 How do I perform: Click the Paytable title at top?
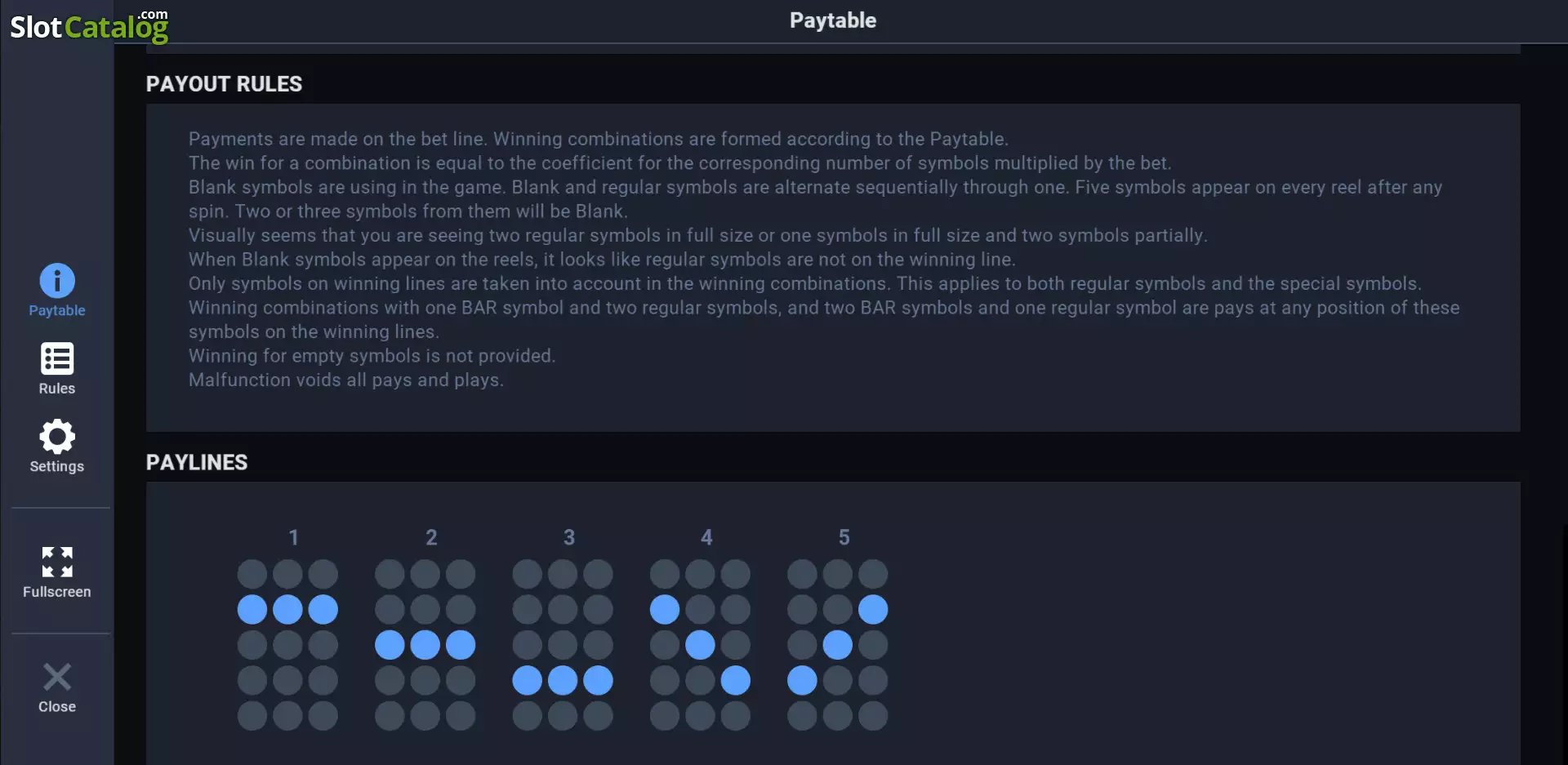[x=833, y=20]
